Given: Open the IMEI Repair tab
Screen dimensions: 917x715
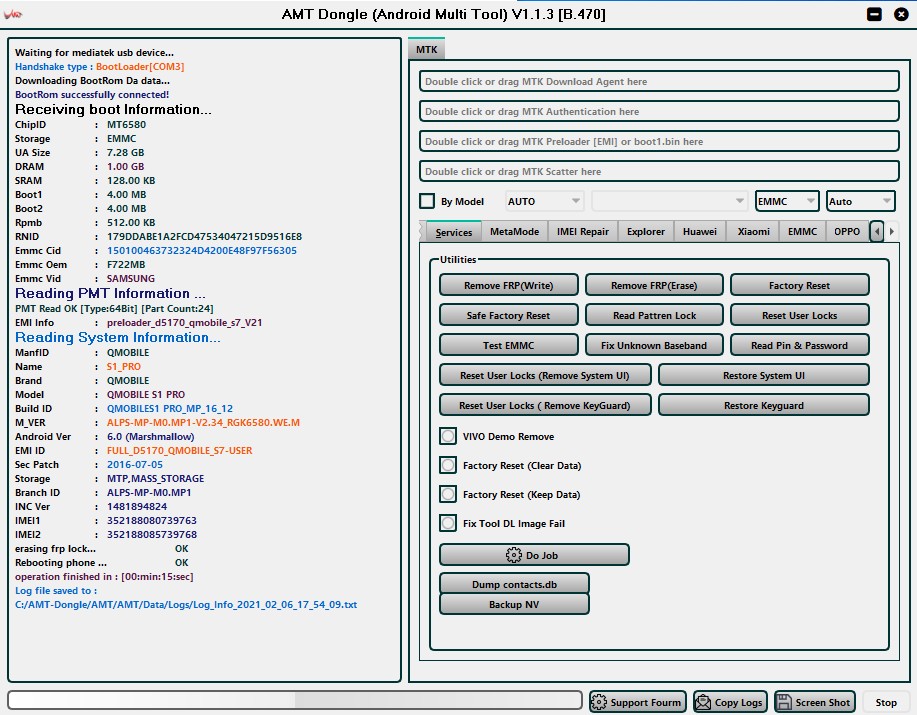Looking at the screenshot, I should [583, 232].
